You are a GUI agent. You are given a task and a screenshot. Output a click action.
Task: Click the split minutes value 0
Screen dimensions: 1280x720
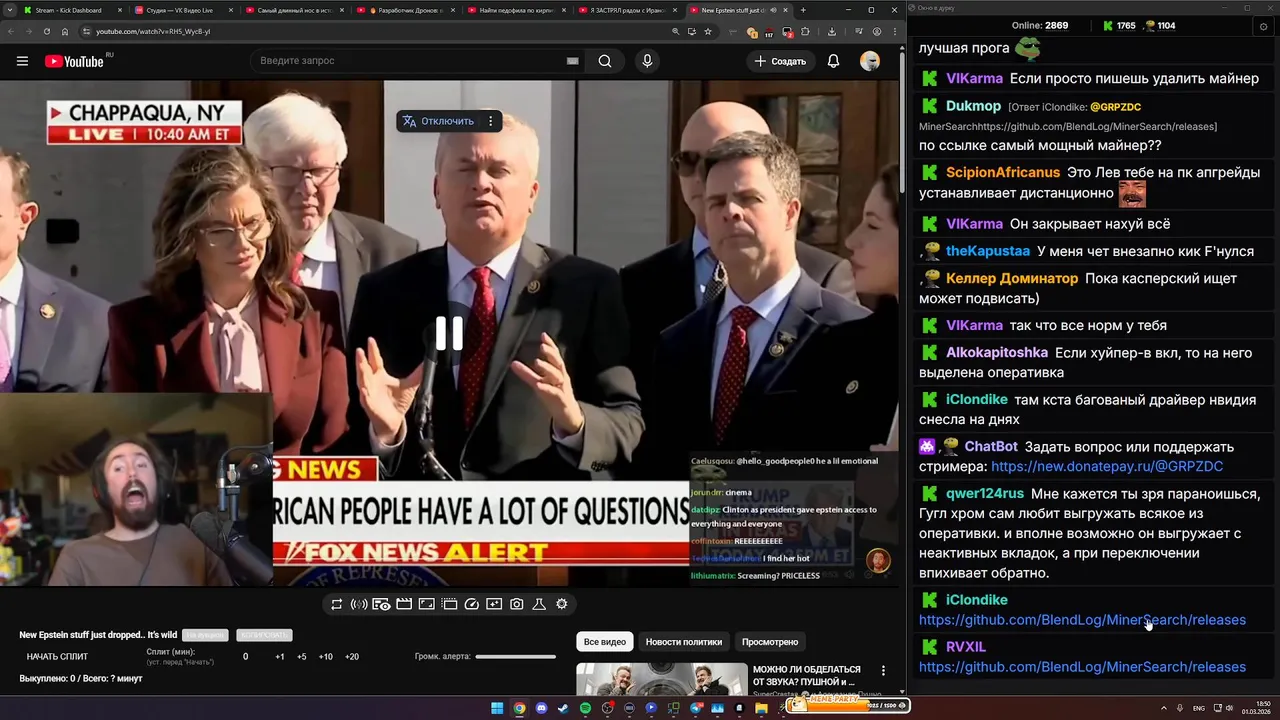[x=246, y=657]
